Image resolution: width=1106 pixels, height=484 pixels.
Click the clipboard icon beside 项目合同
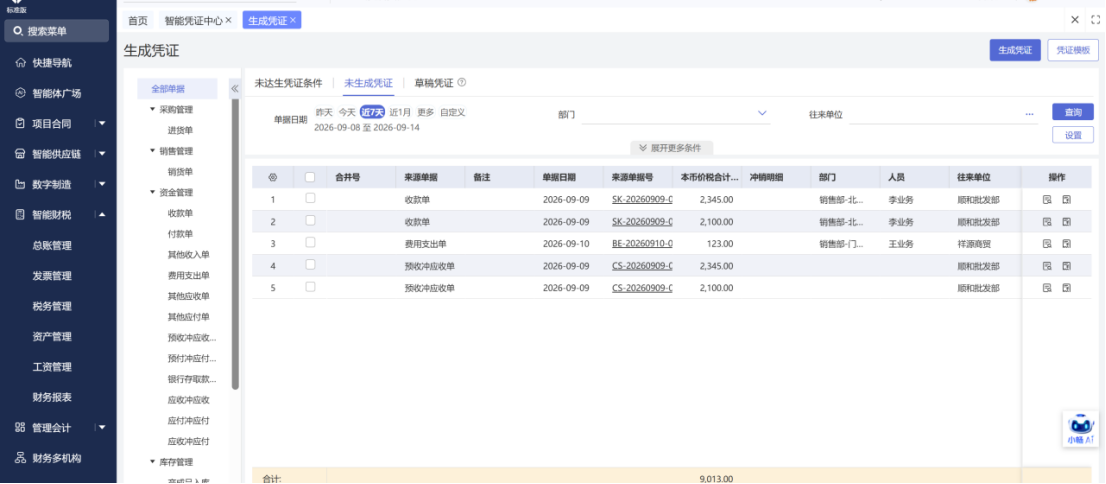point(20,123)
